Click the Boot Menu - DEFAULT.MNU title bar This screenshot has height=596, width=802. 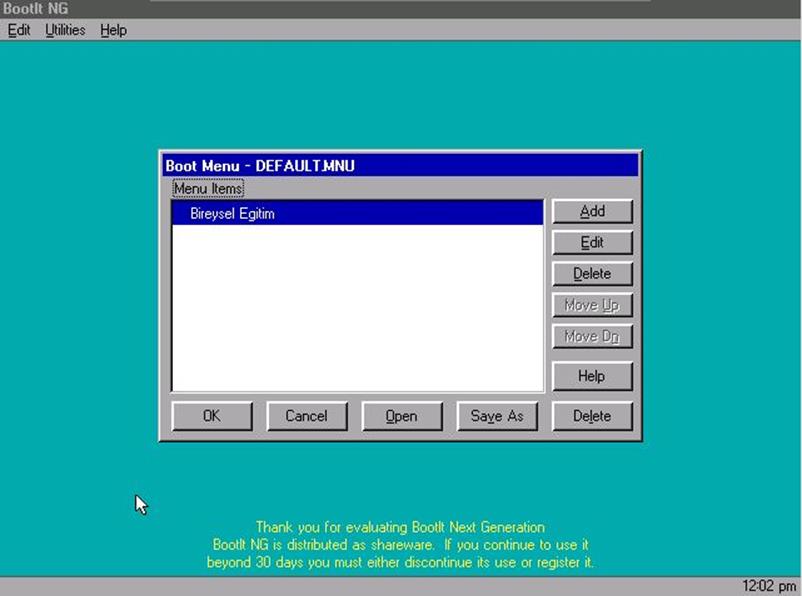point(400,165)
